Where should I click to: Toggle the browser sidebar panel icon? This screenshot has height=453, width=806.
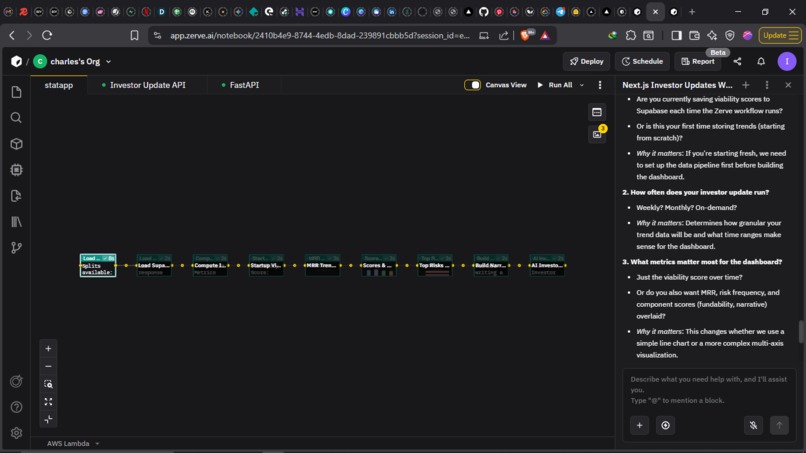(x=676, y=35)
